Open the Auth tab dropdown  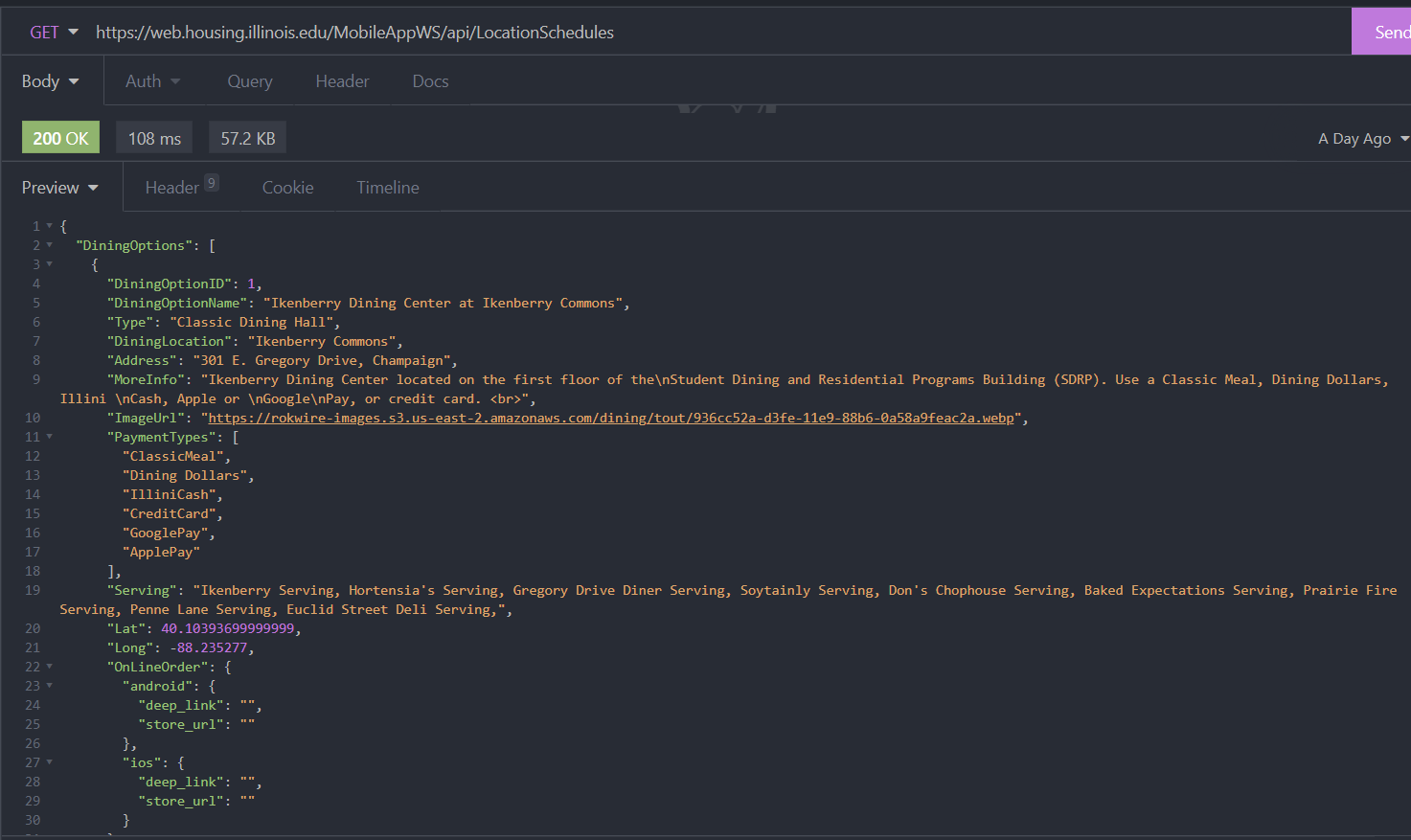click(x=152, y=81)
